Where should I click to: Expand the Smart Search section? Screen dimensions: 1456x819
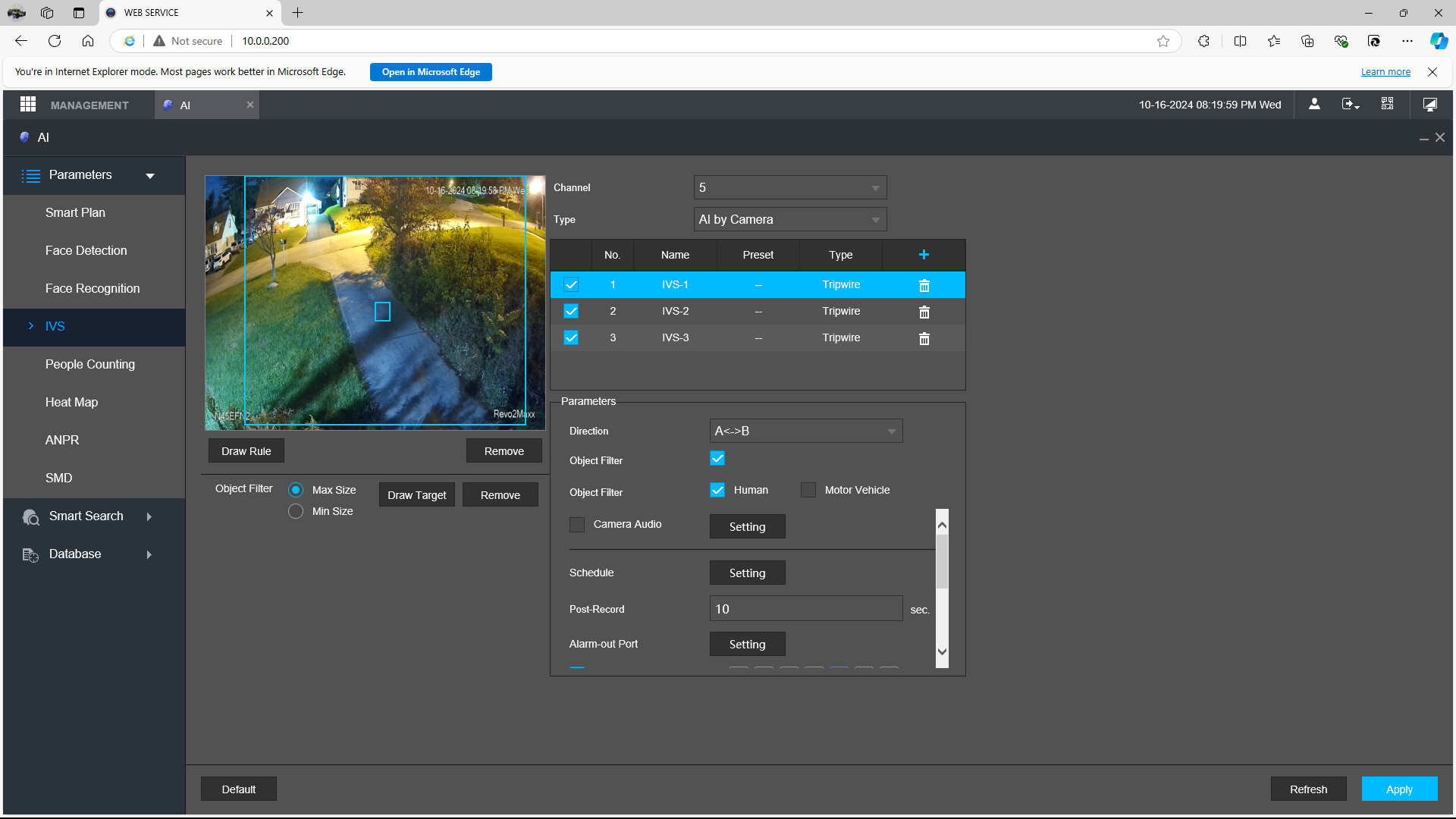94,516
